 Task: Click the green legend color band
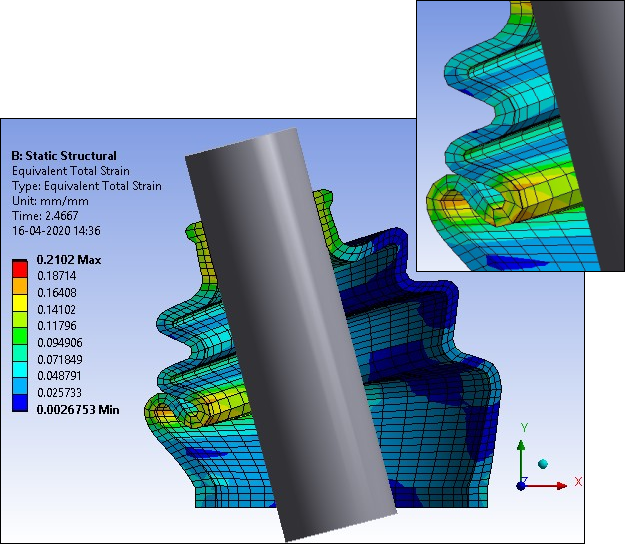[20, 336]
